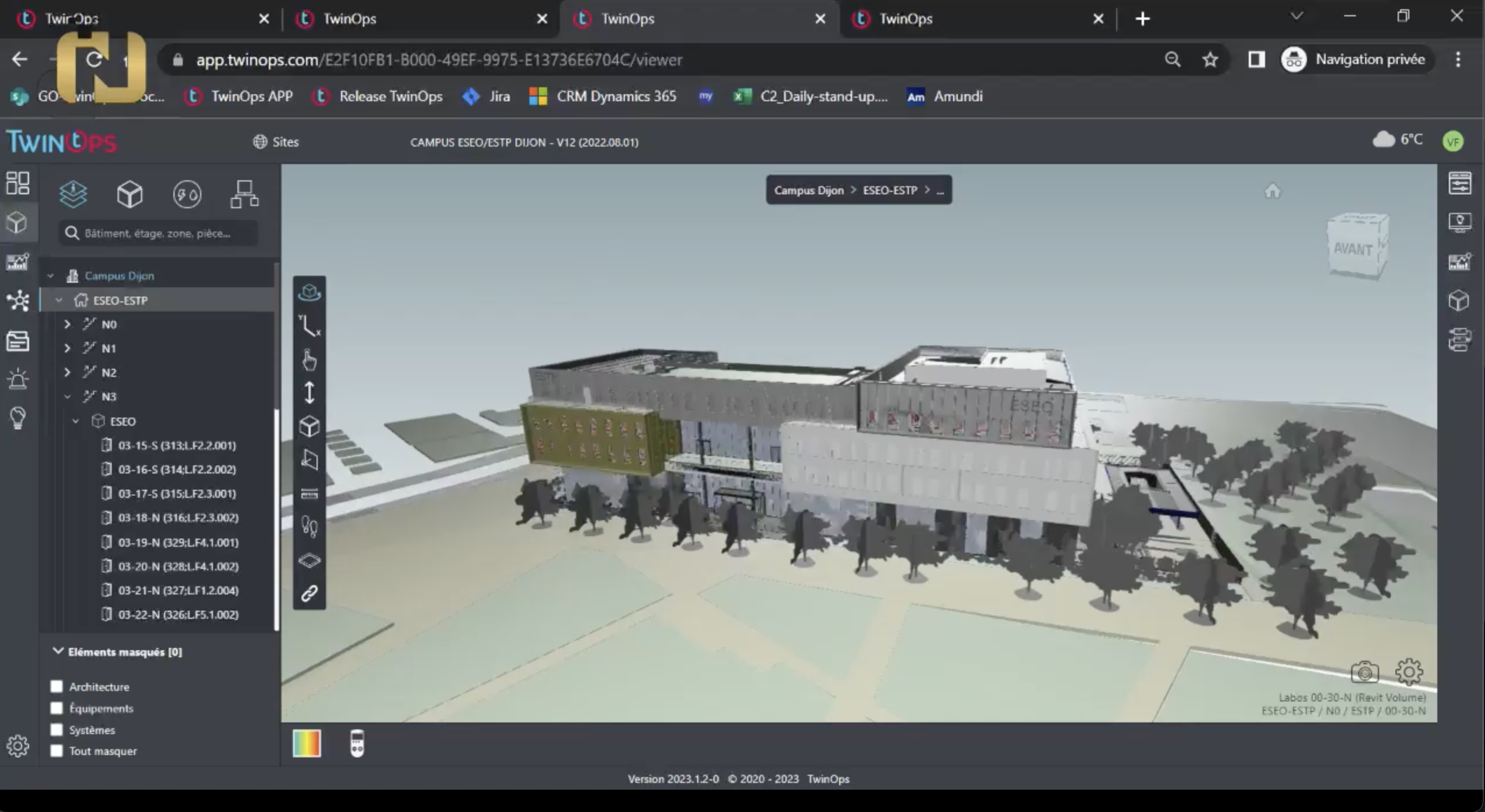The image size is (1485, 812).
Task: Click the layers stack icon in left panel
Action: tap(73, 194)
